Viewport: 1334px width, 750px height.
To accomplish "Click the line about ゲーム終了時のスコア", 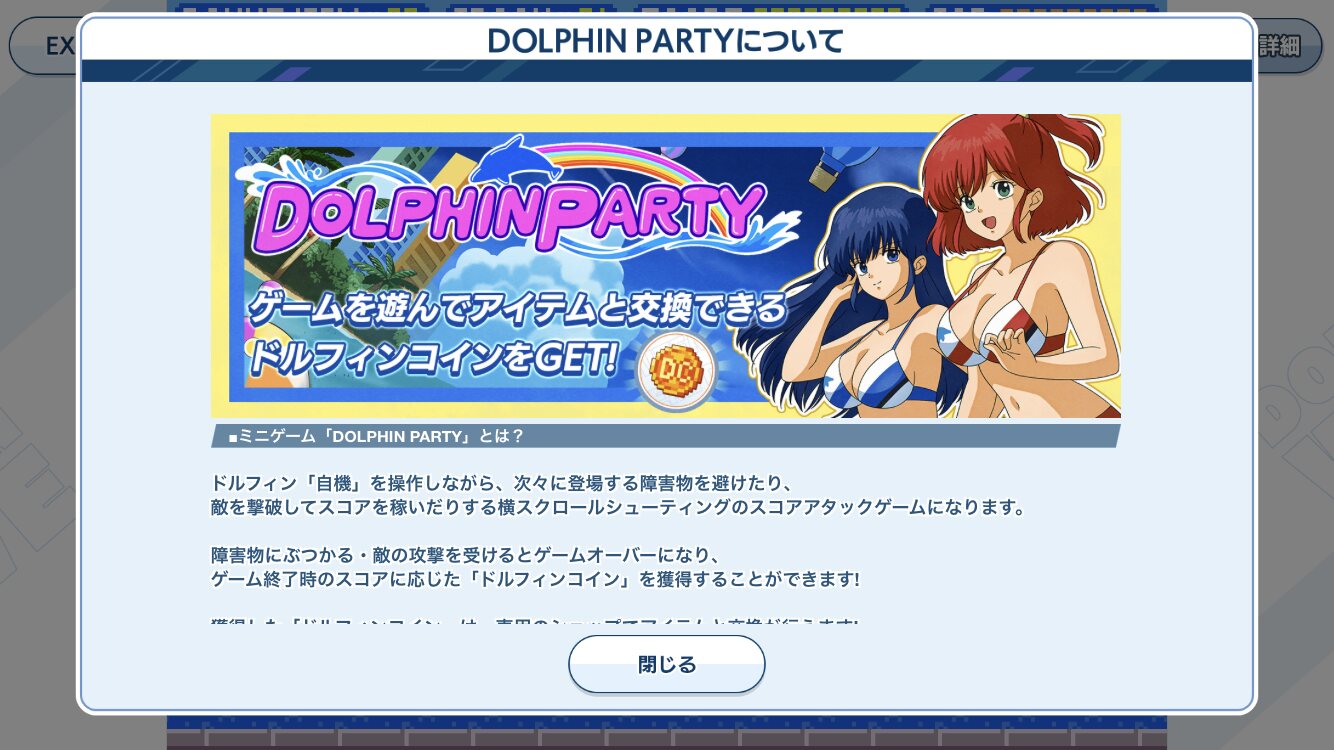I will click(x=535, y=579).
